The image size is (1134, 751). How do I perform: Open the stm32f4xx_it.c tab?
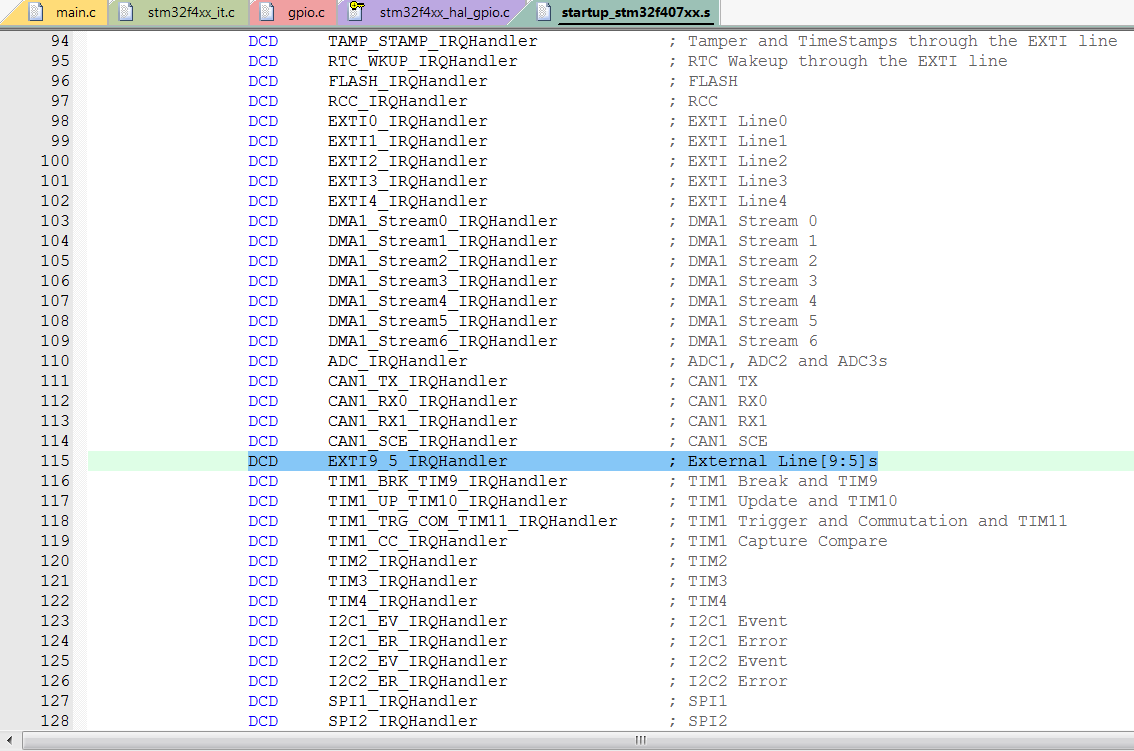pos(177,12)
